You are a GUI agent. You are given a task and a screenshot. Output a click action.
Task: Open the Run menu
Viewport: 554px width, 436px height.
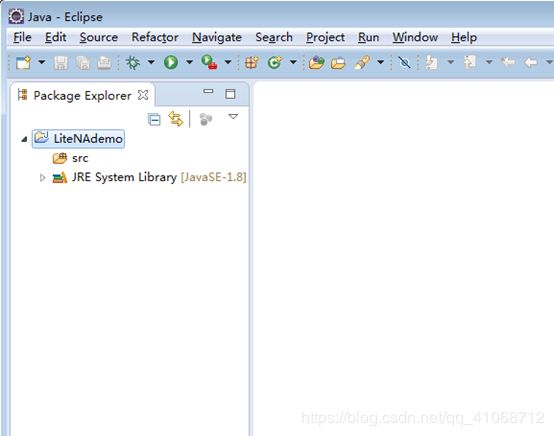coord(369,37)
